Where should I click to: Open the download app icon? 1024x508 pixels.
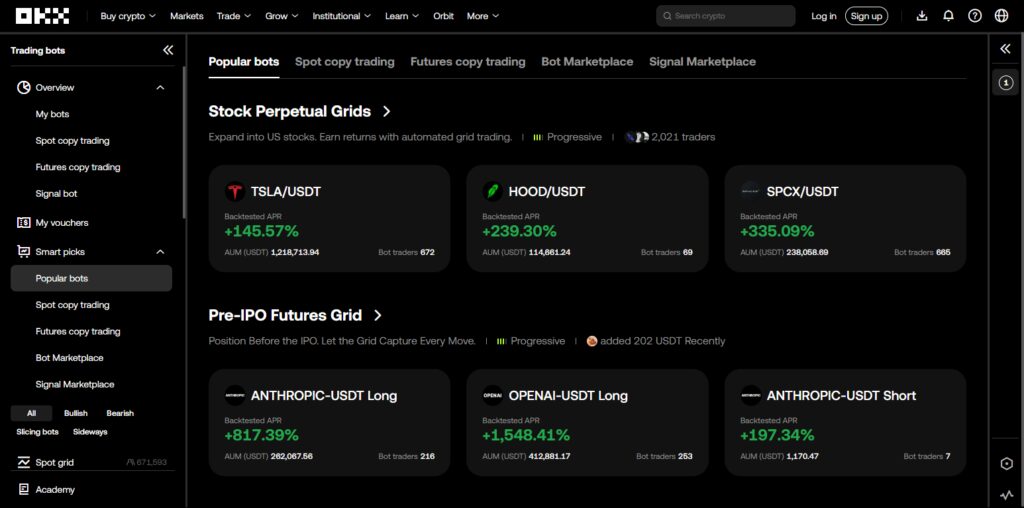click(921, 16)
